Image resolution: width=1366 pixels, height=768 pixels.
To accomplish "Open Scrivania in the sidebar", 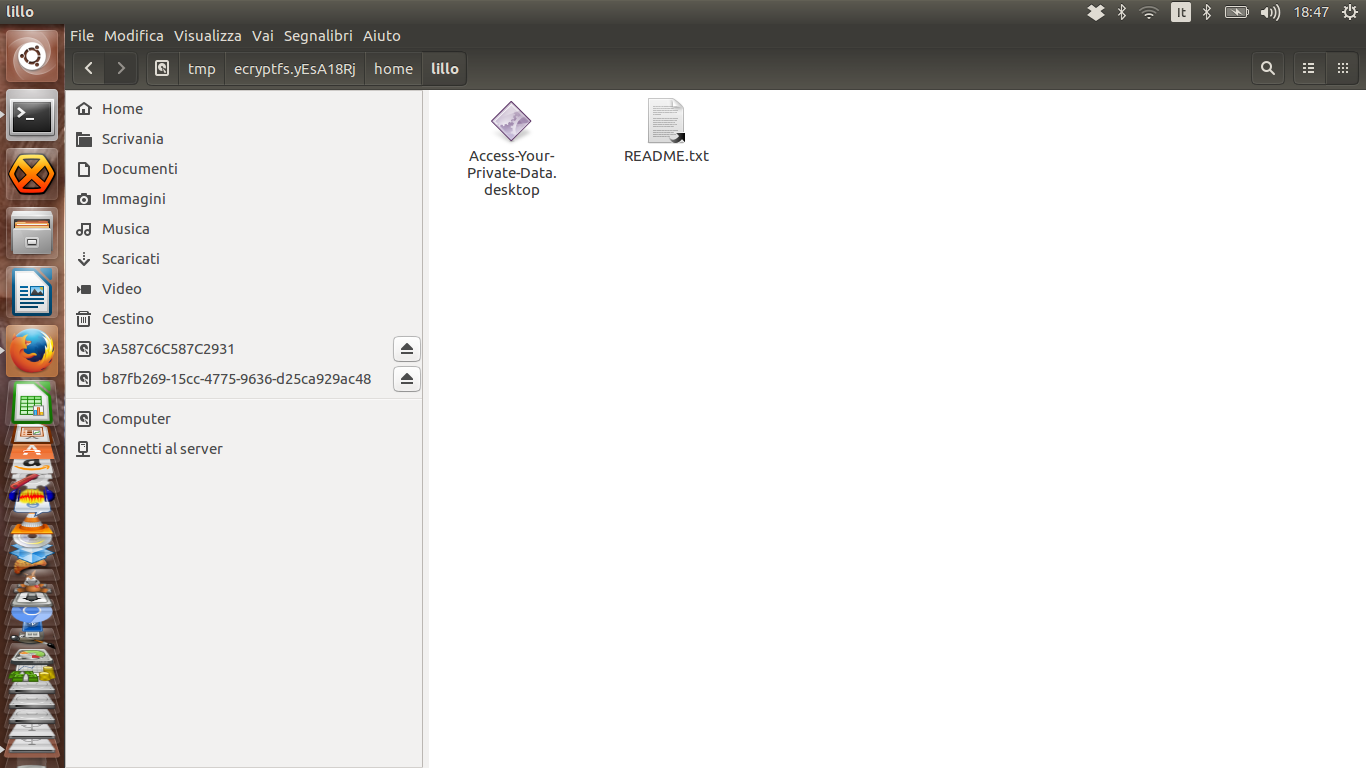I will (x=244, y=139).
